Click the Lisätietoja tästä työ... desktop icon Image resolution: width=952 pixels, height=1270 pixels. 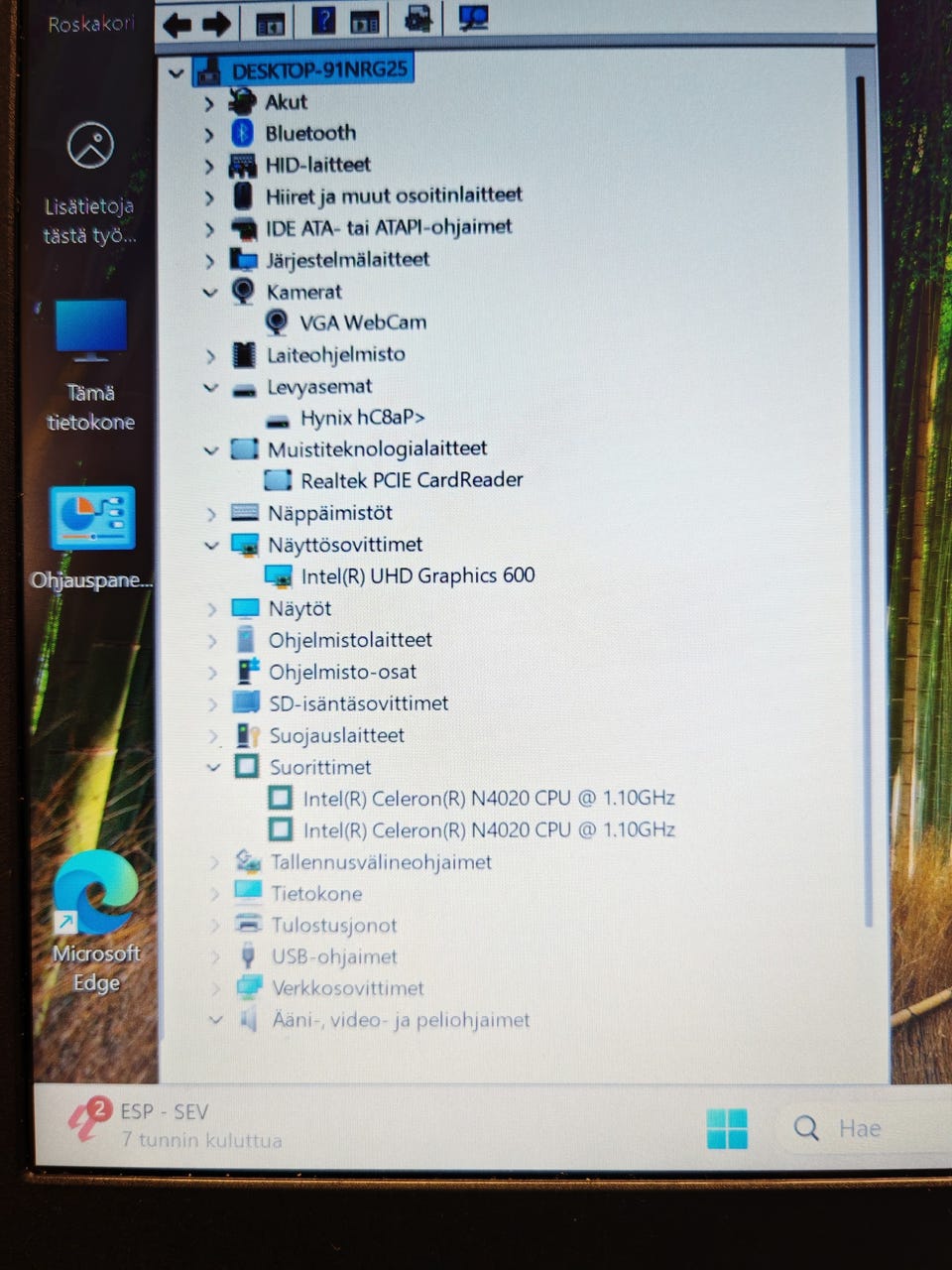[89, 182]
